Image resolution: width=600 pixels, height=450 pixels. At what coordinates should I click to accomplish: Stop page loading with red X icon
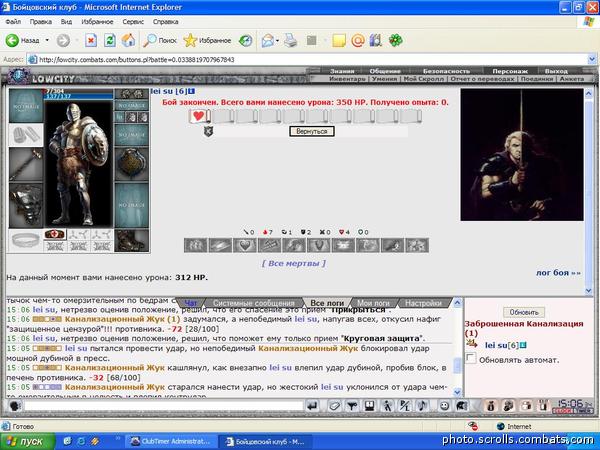click(x=91, y=40)
